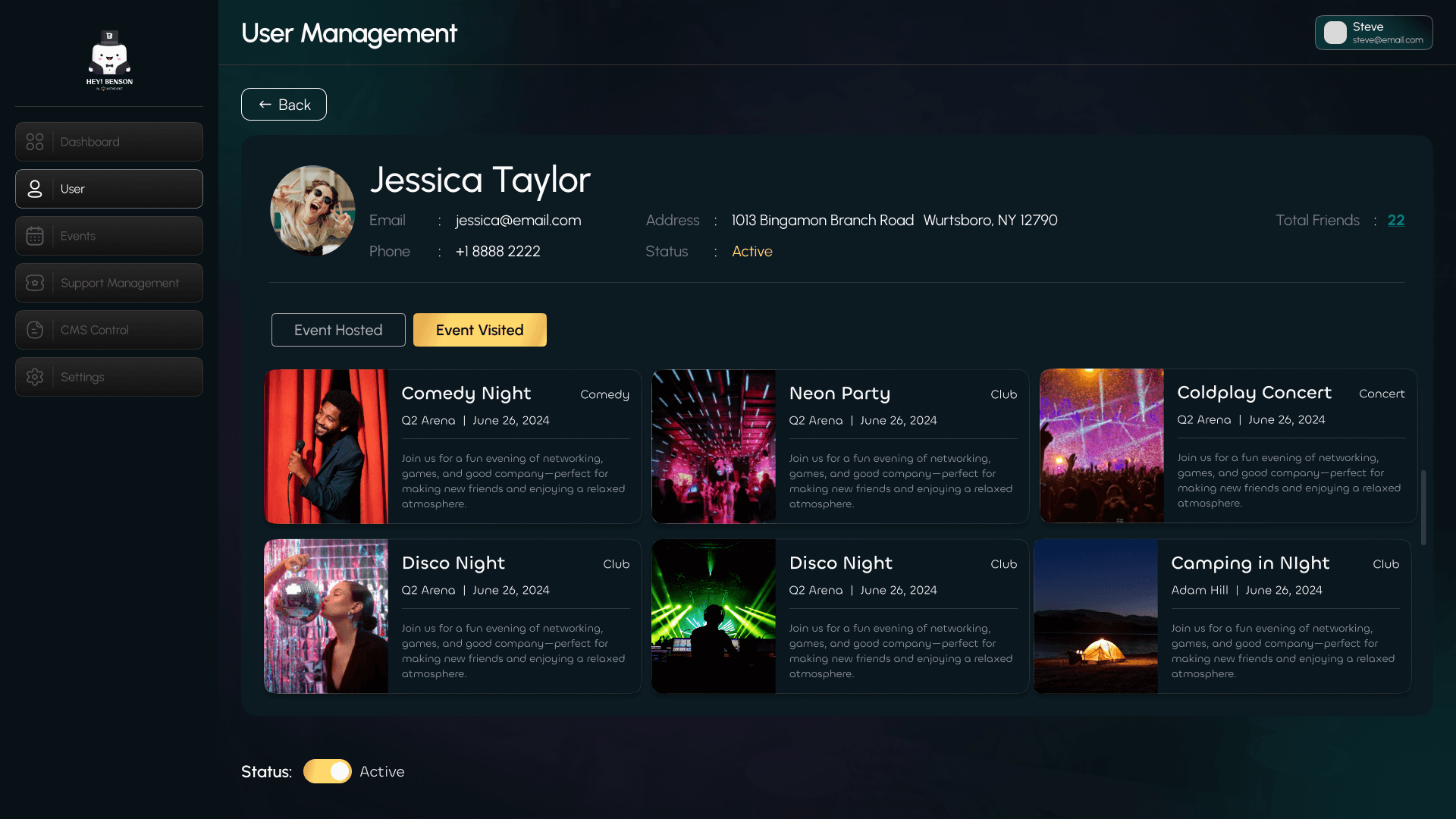Image resolution: width=1456 pixels, height=819 pixels.
Task: Switch to the Event Hosted tab
Action: pyautogui.click(x=338, y=330)
